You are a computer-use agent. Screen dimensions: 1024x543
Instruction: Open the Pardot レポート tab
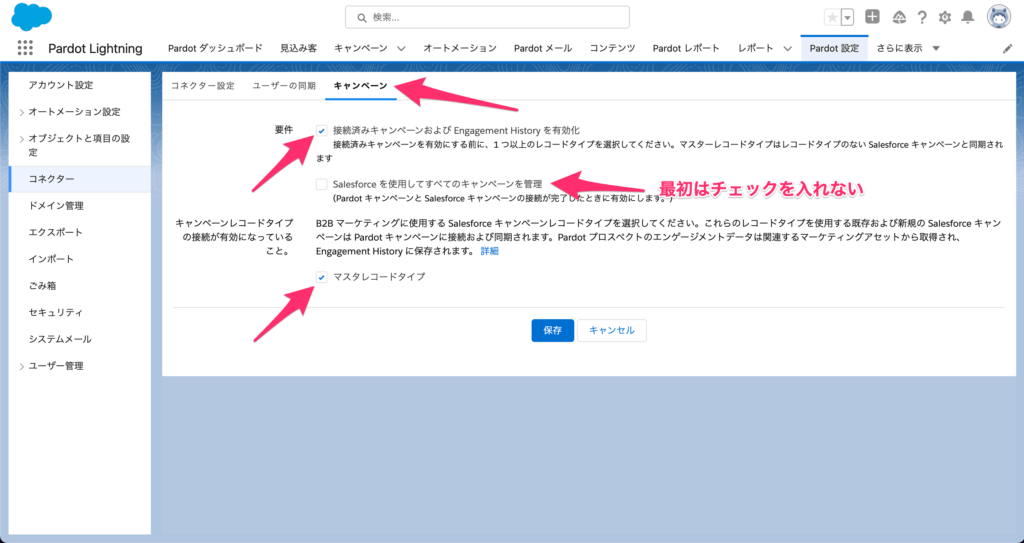point(686,48)
